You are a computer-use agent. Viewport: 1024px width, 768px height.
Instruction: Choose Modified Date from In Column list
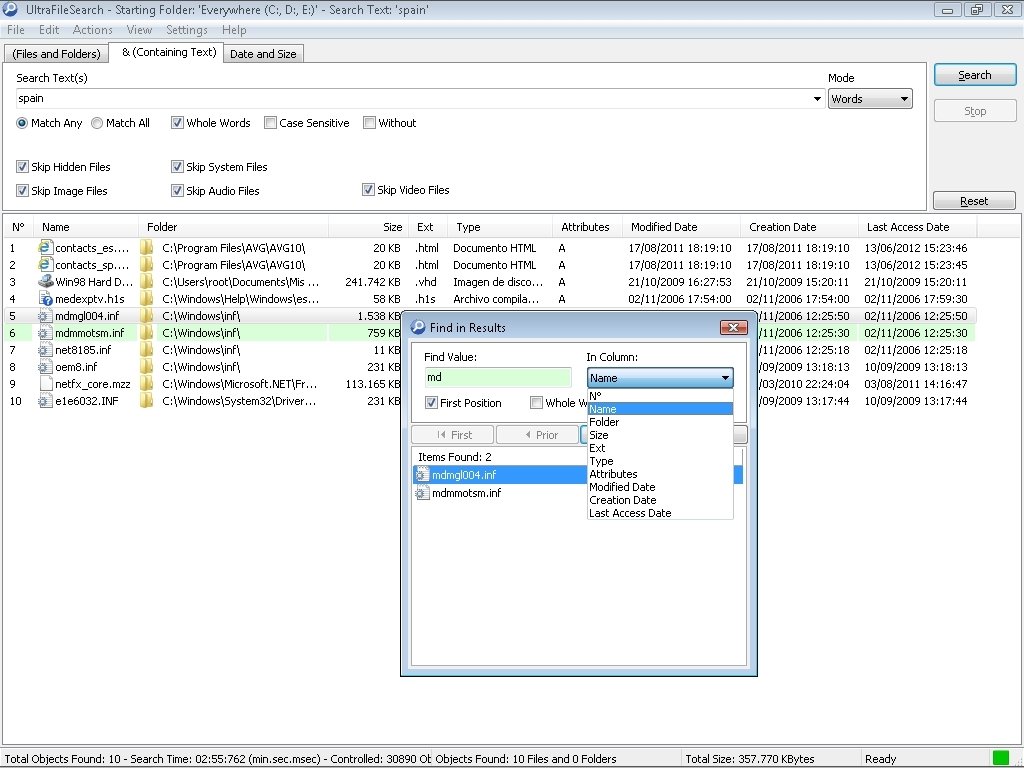tap(660, 487)
